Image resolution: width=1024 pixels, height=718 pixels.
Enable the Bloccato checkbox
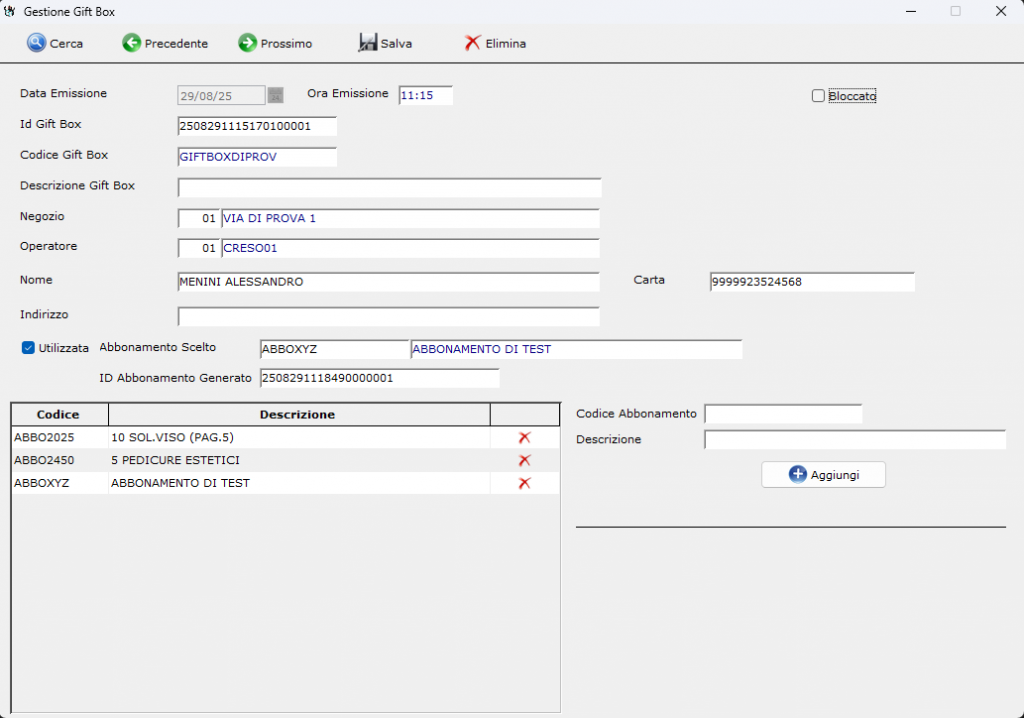click(x=818, y=96)
